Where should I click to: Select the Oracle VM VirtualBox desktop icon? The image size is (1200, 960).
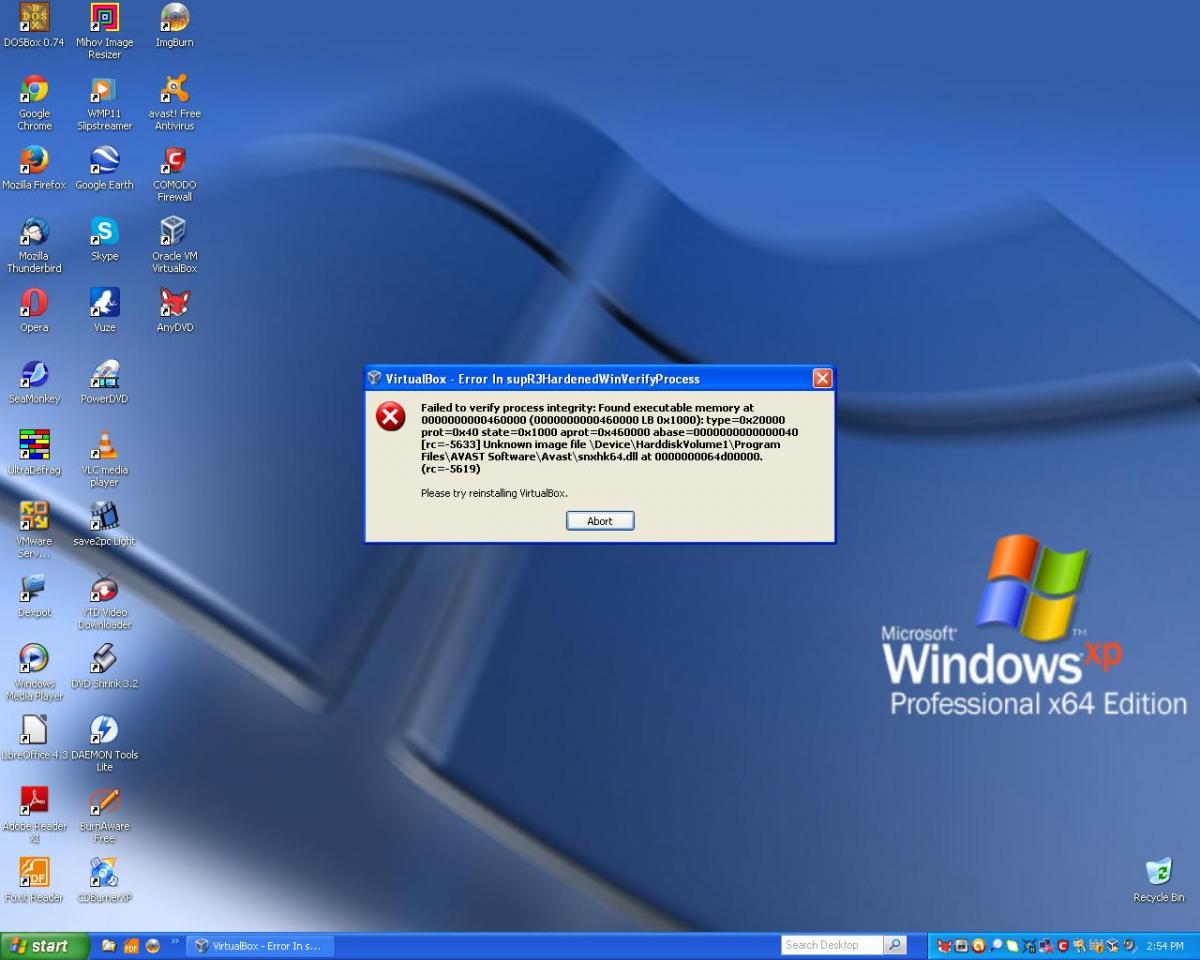click(174, 245)
